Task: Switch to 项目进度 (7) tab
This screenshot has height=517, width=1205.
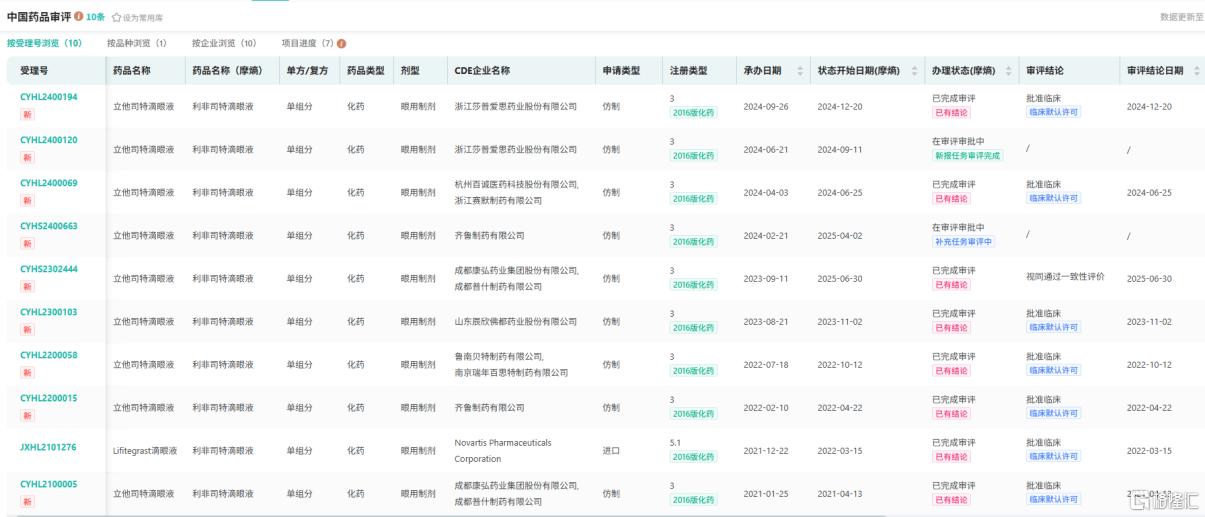Action: click(307, 44)
